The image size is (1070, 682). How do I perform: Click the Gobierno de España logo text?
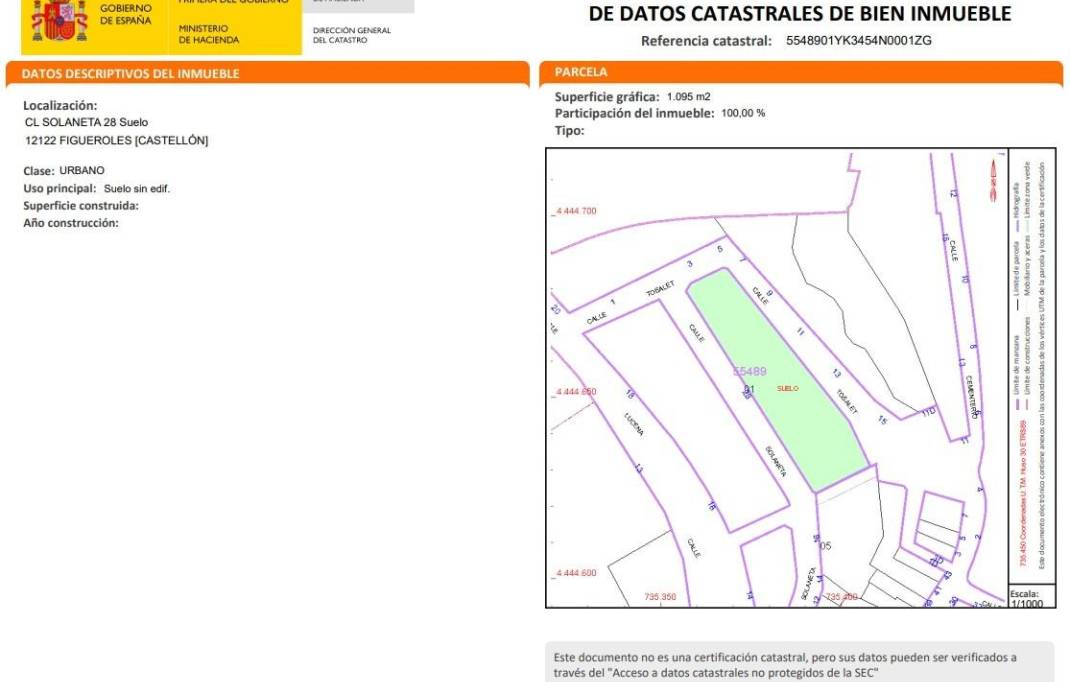point(127,15)
